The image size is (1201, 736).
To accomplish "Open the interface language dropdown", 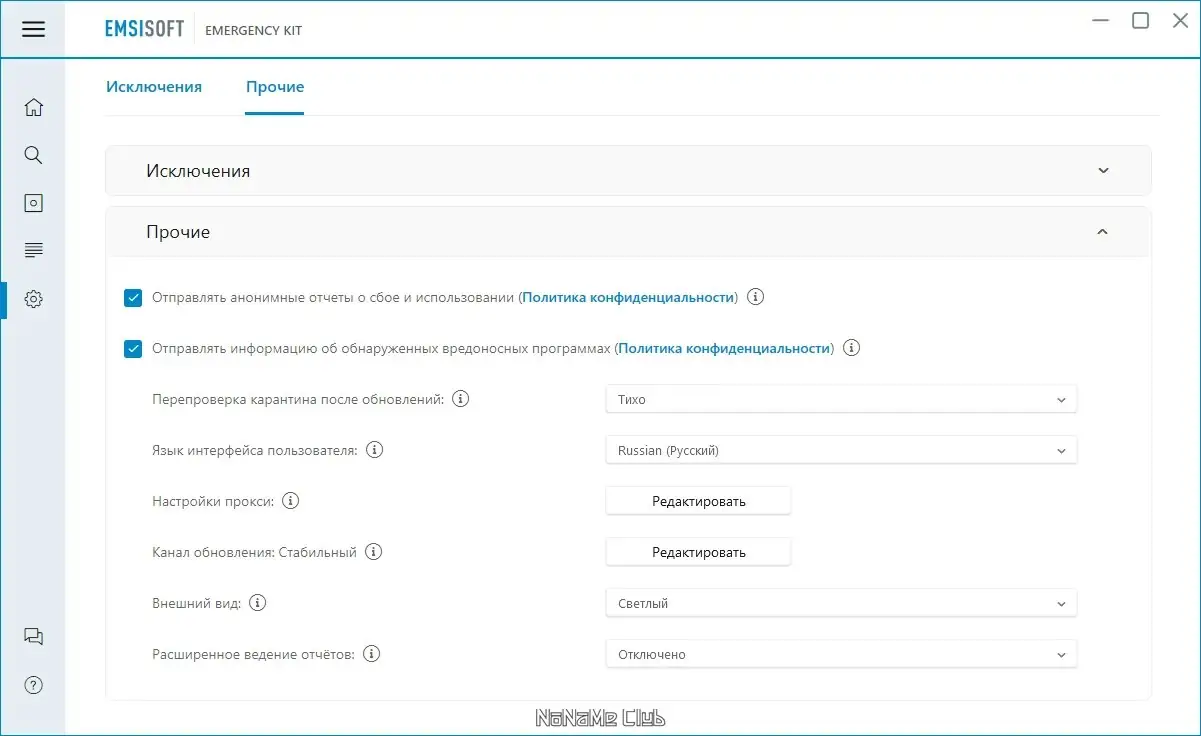I will [x=841, y=451].
